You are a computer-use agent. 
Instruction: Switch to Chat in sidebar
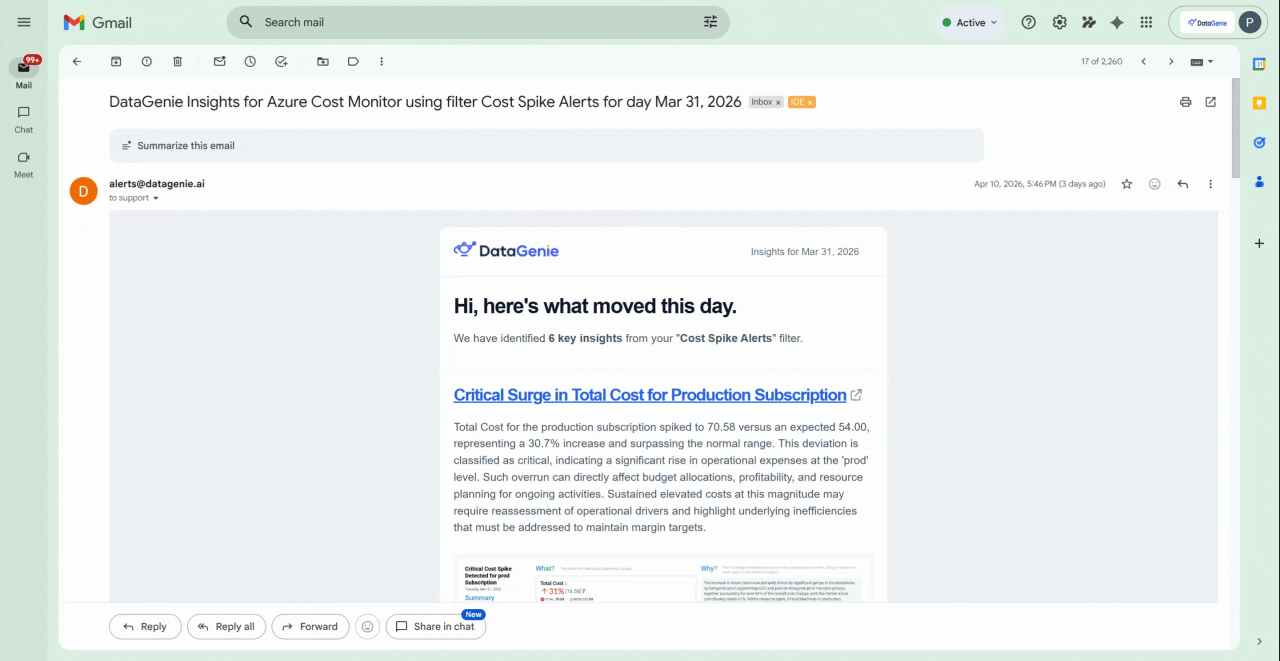[24, 119]
